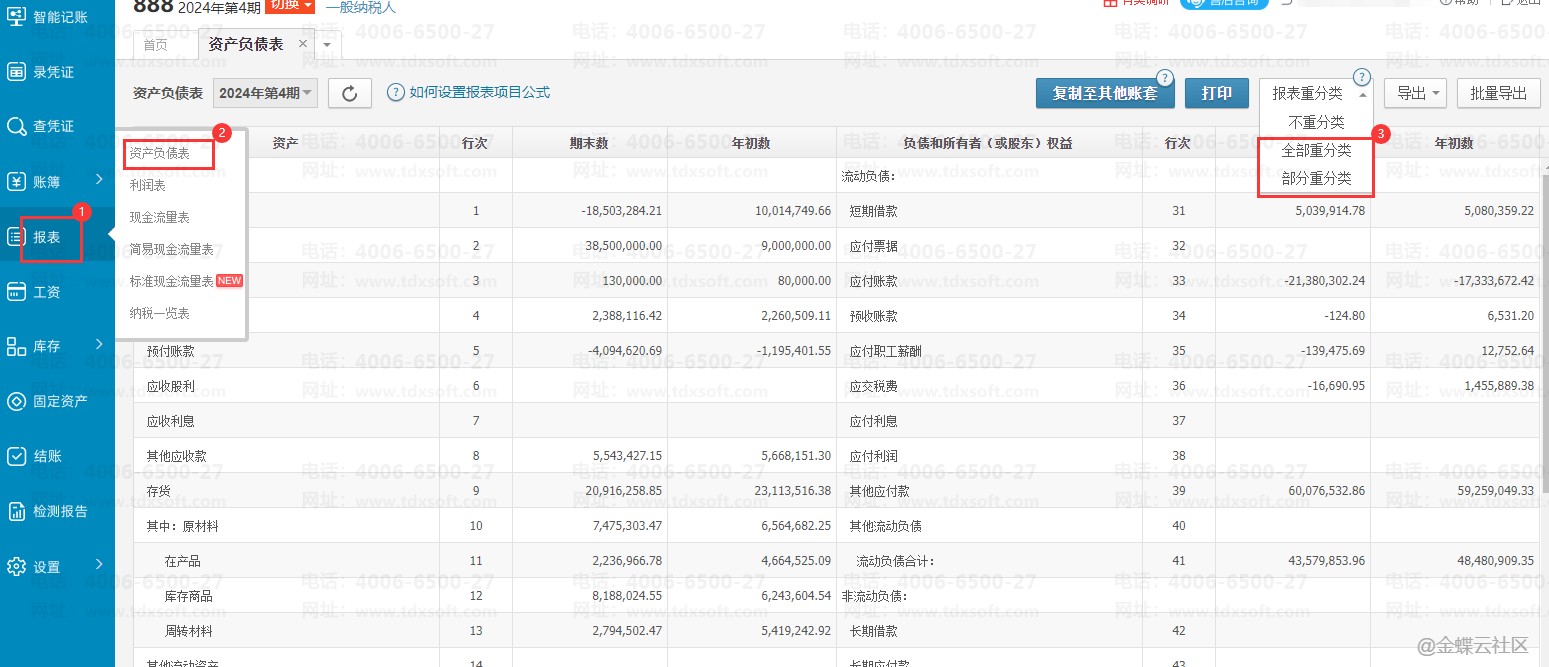
Task: Select 全部重分类 from the dropdown list
Action: (x=1316, y=150)
